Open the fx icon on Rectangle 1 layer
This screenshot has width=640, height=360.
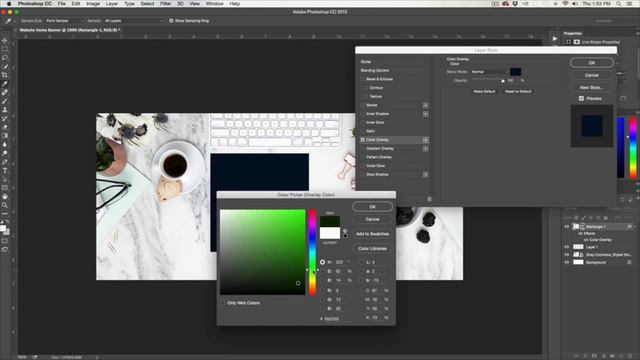[629, 227]
